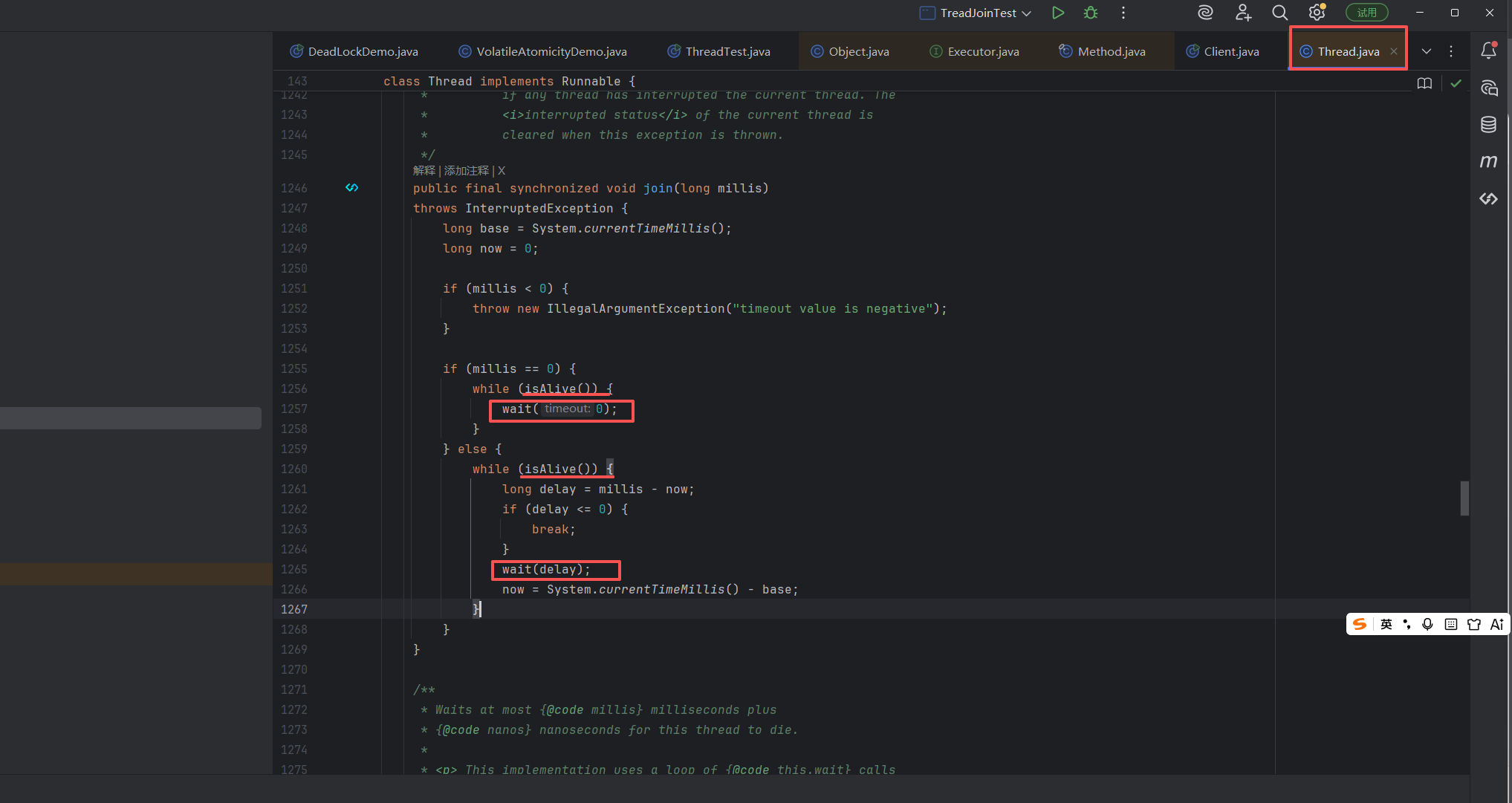Switch to Method.java tab

pyautogui.click(x=1103, y=51)
